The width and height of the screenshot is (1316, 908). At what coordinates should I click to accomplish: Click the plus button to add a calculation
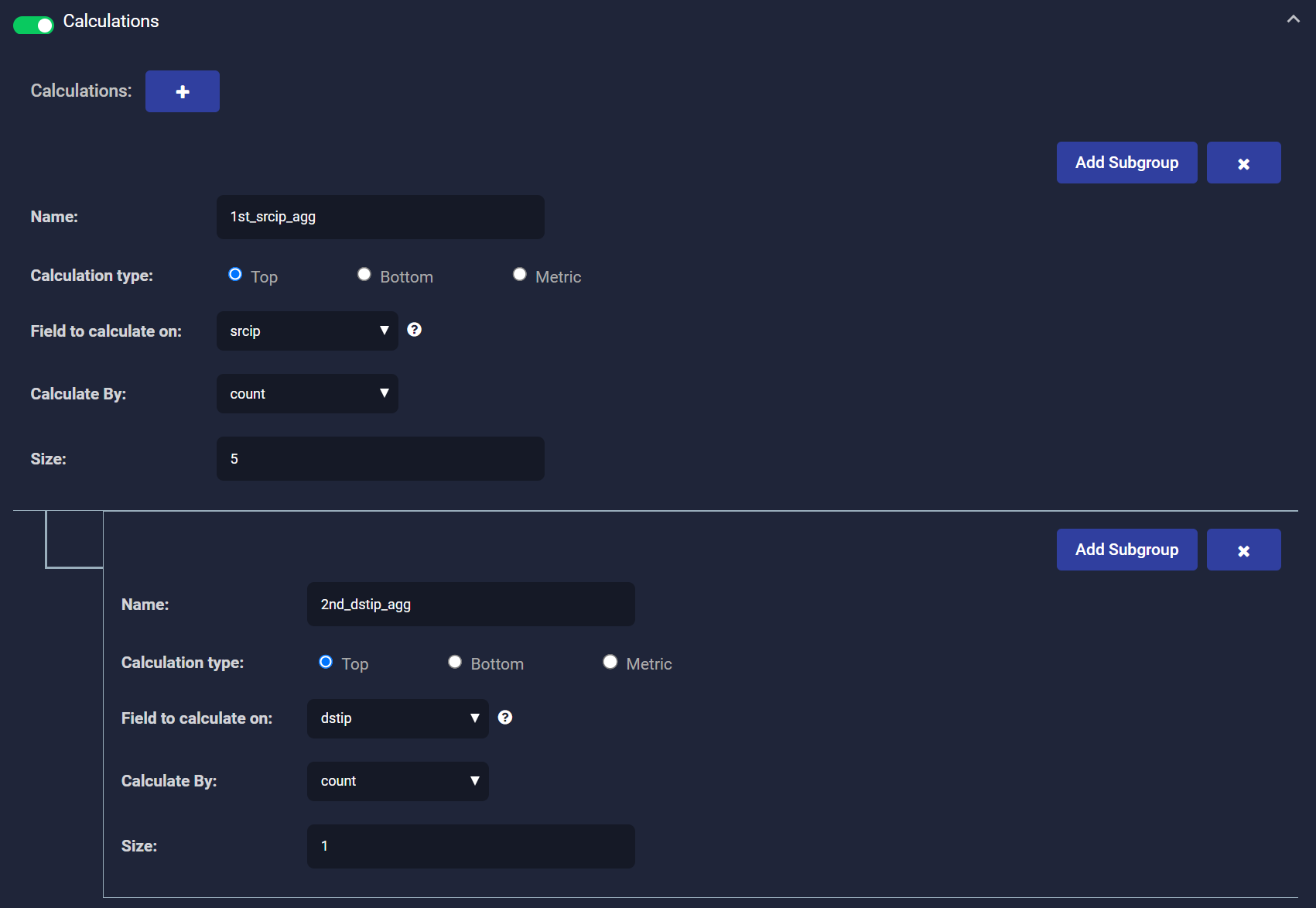pos(182,91)
